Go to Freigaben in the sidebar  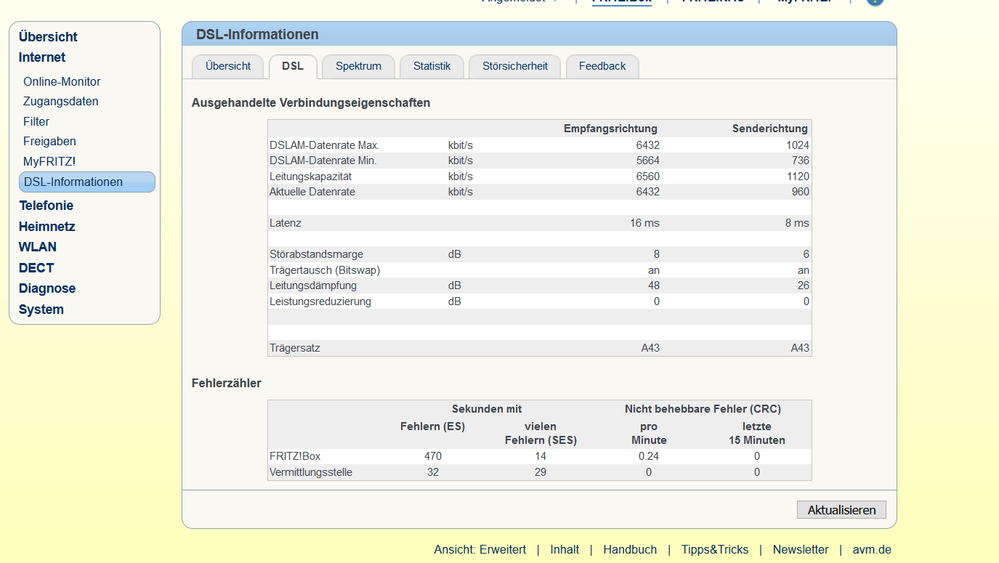pyautogui.click(x=50, y=142)
